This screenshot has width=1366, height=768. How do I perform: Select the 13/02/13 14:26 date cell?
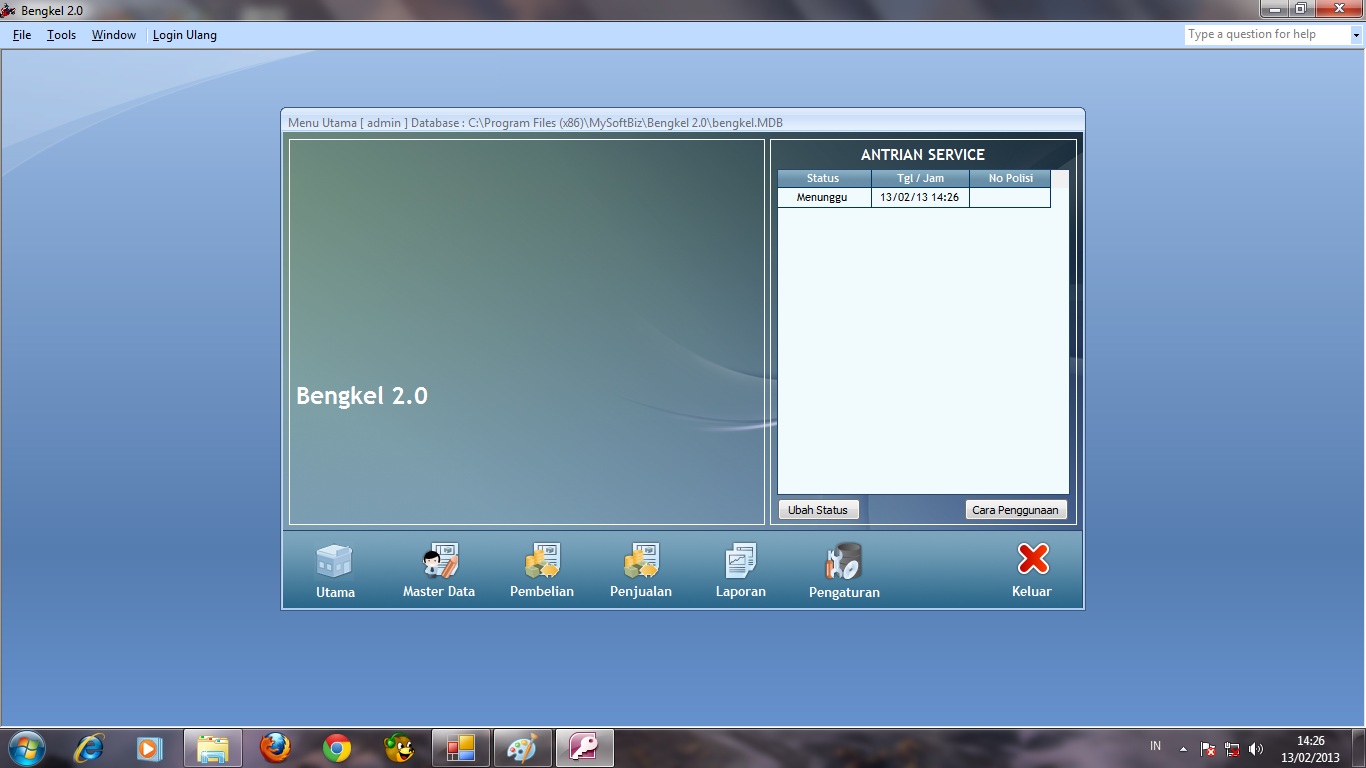(x=920, y=198)
